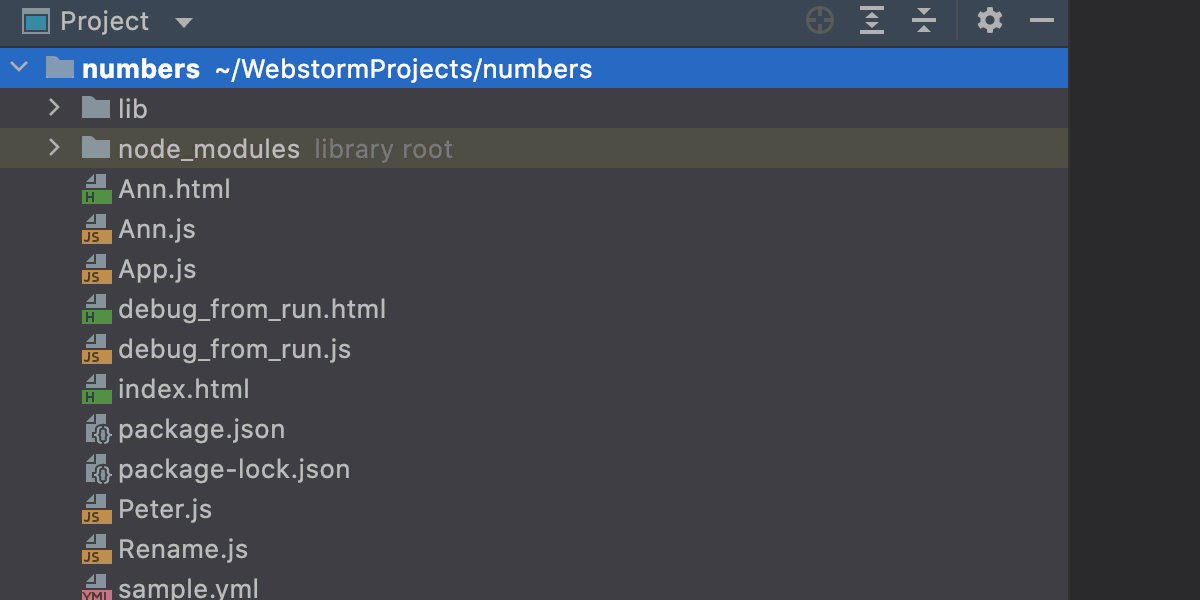Click the package.json JSON file icon
The image size is (1200, 600).
(96, 428)
